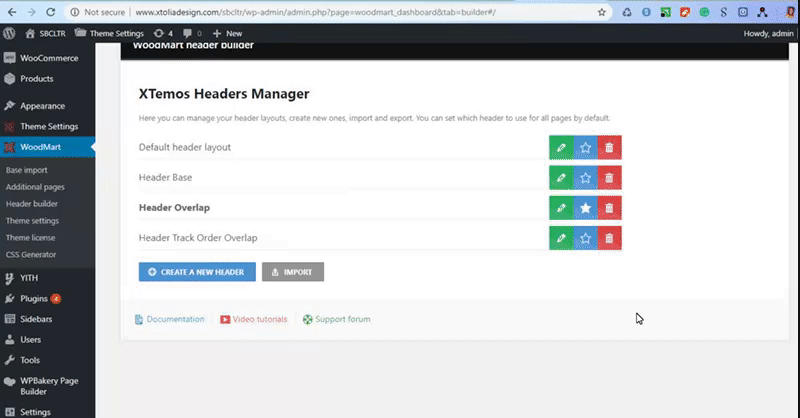Open Products in the admin sidebar
Screen dimensions: 800x418
[47, 79]
